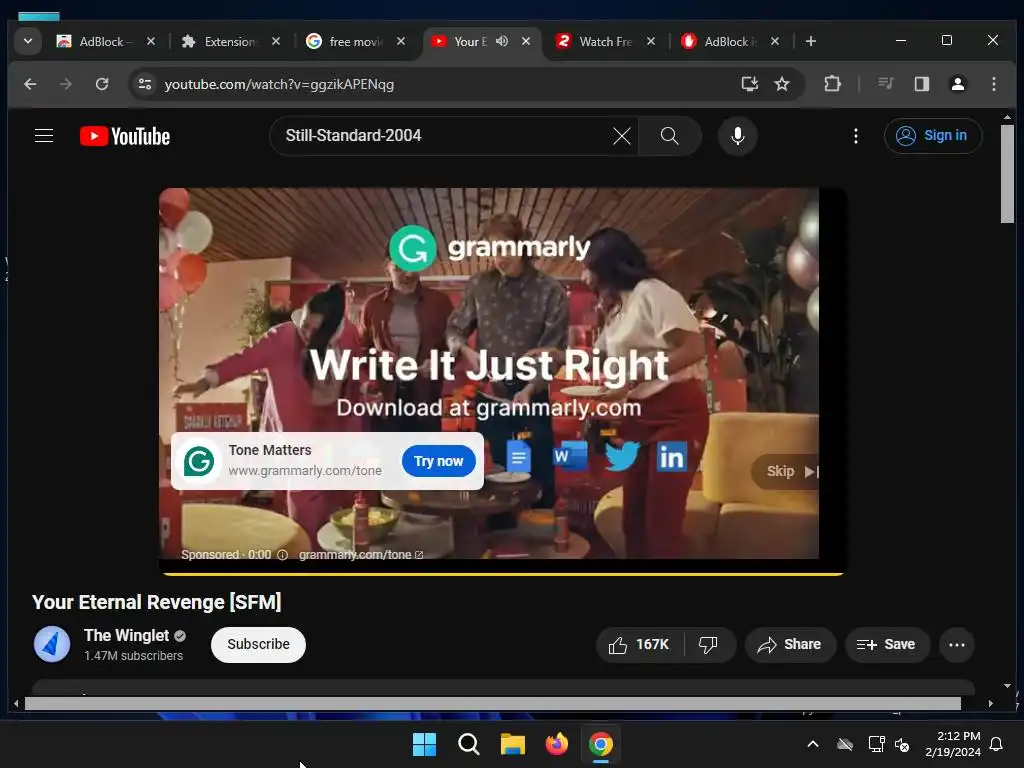Click the YouTube logo
Screen dimensions: 1024x768
tap(125, 136)
